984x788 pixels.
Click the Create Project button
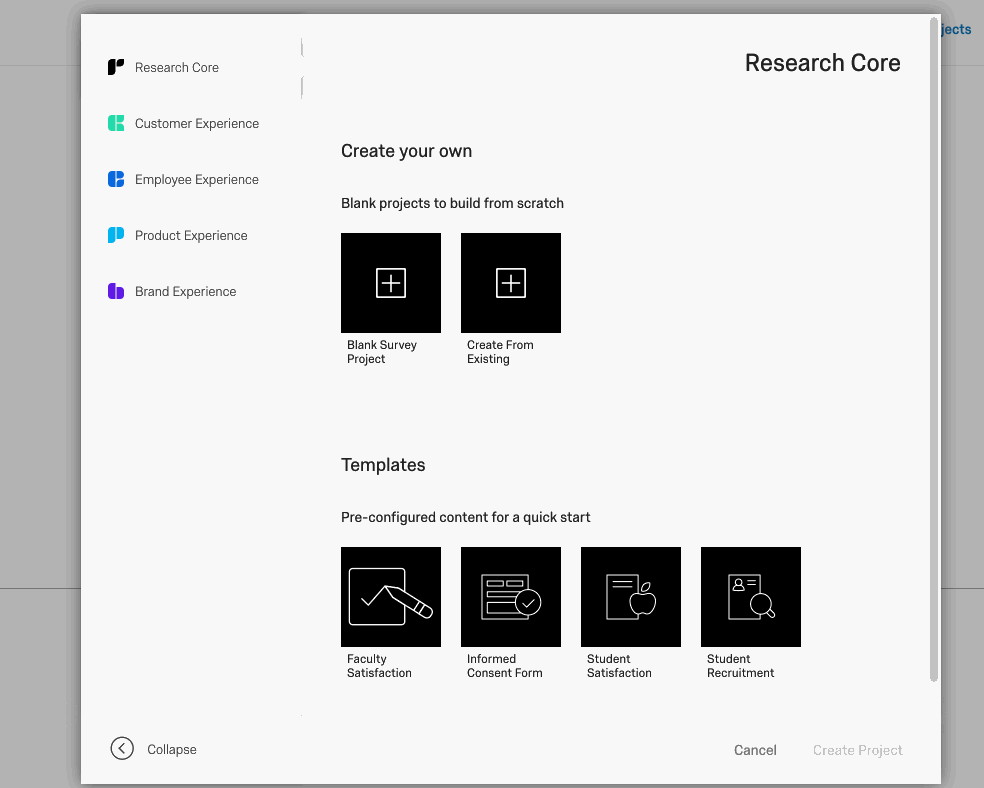point(857,750)
